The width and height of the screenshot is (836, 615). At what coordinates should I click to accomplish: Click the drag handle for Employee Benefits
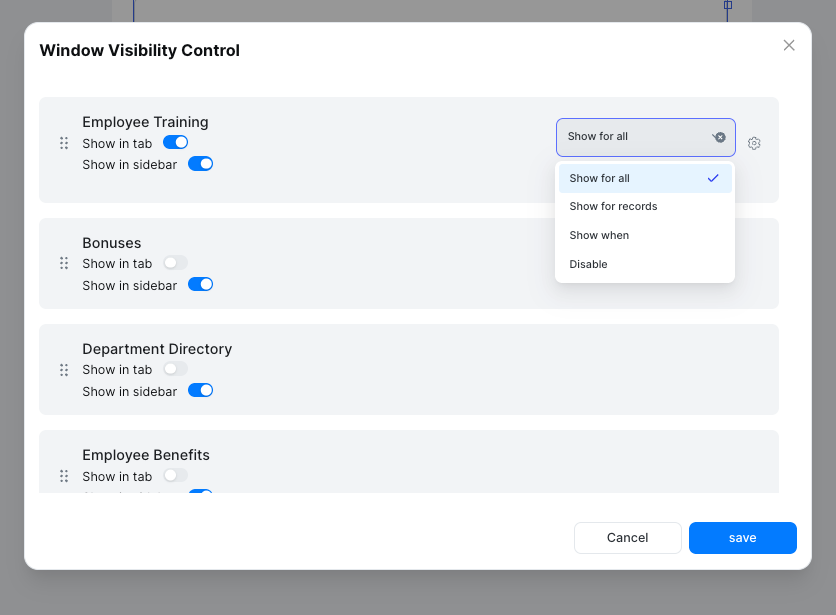(x=62, y=476)
